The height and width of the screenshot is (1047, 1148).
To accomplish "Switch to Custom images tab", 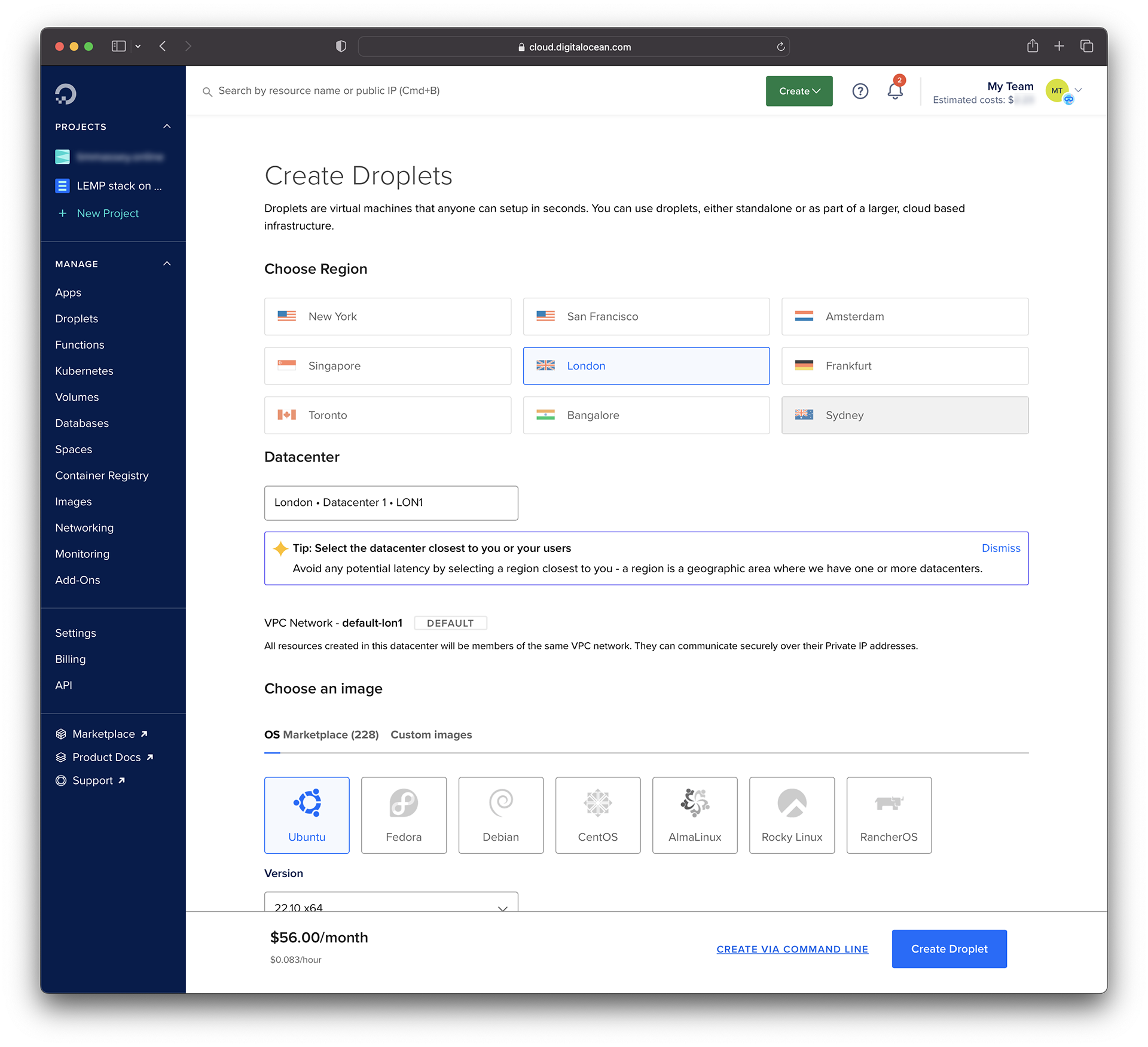I will point(431,735).
